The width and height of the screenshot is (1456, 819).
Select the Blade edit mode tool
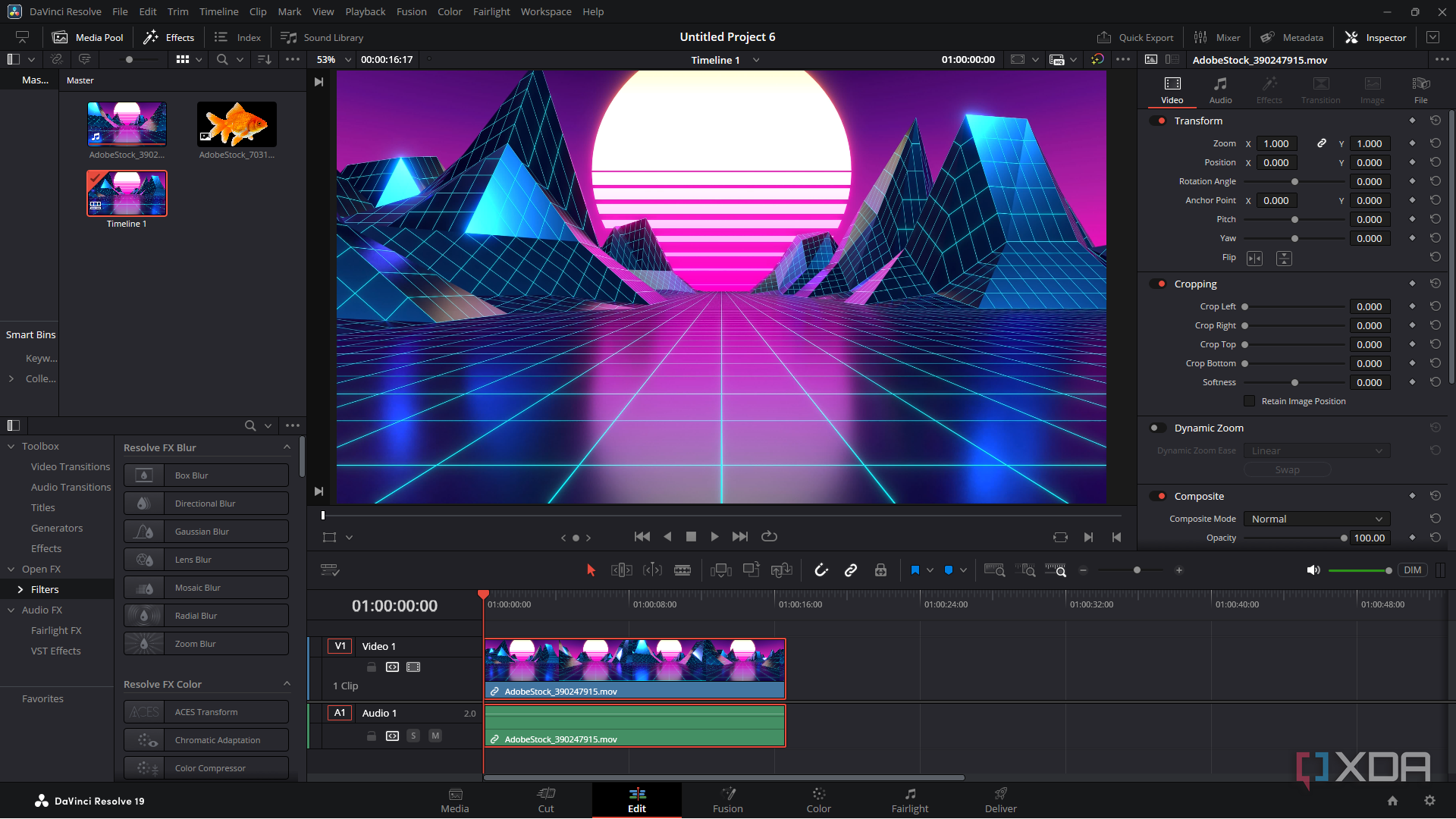click(682, 570)
